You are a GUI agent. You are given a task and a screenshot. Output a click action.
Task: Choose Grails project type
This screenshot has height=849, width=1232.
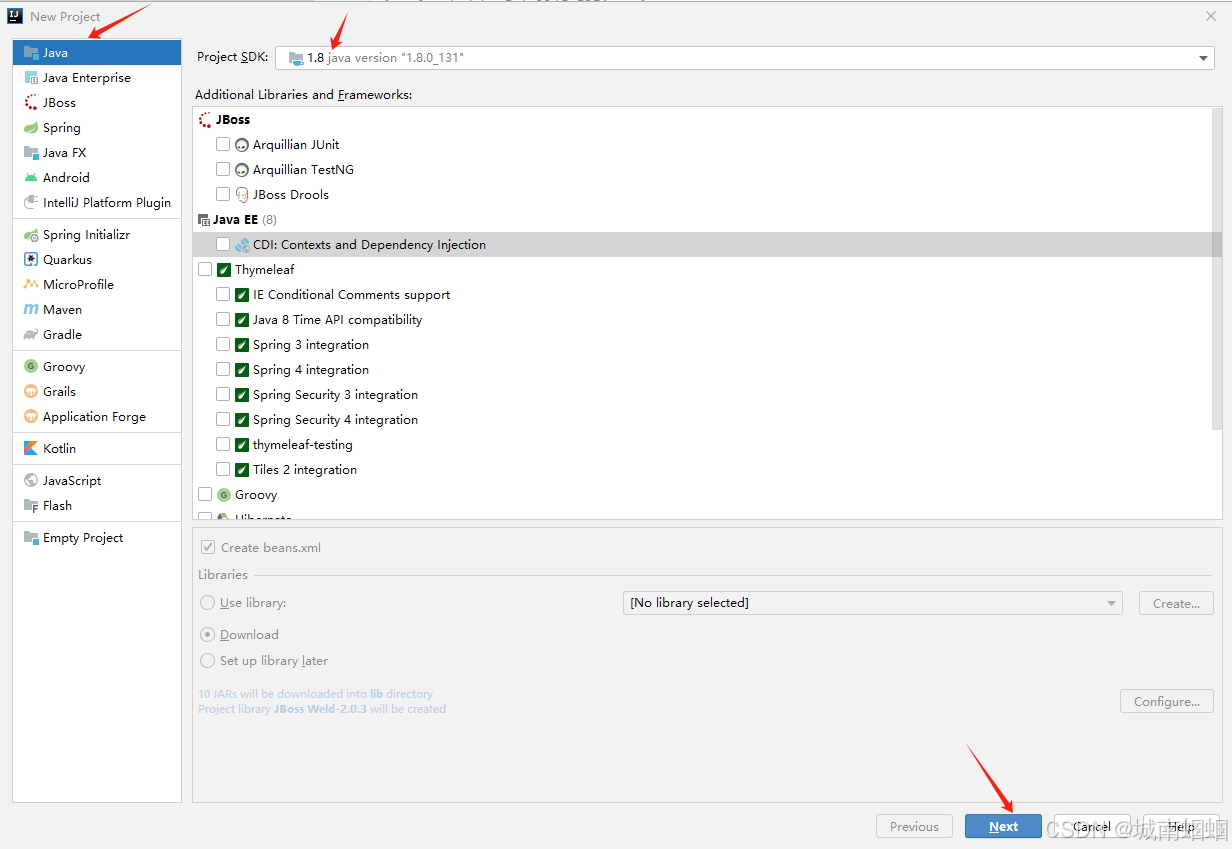[x=97, y=391]
